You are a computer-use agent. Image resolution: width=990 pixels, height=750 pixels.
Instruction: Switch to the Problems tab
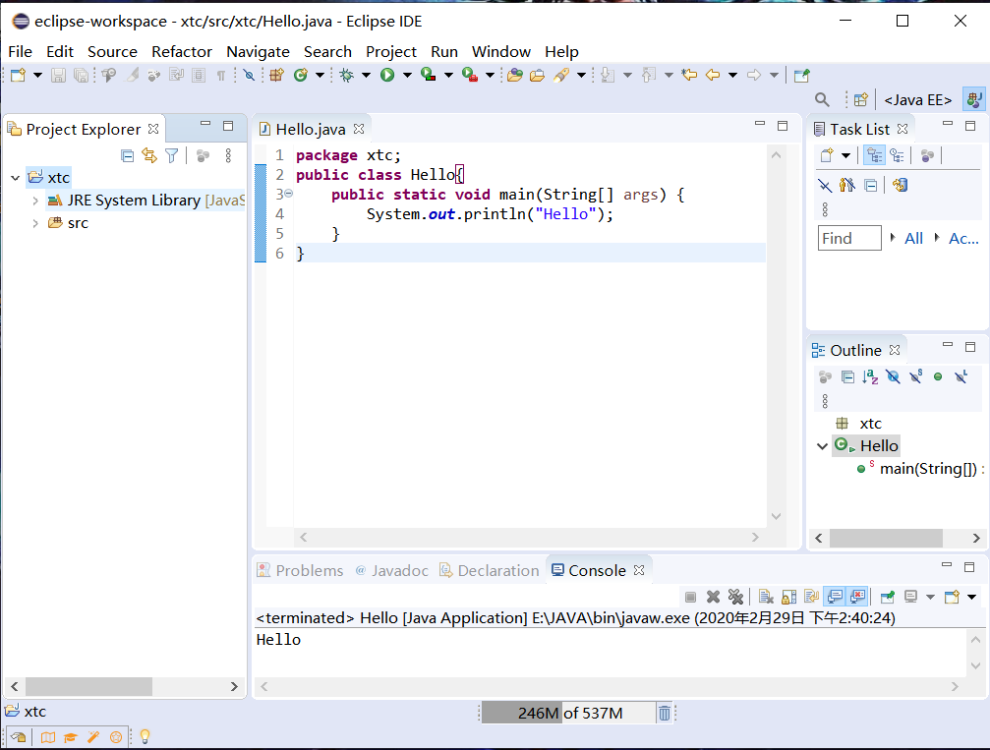tap(300, 570)
